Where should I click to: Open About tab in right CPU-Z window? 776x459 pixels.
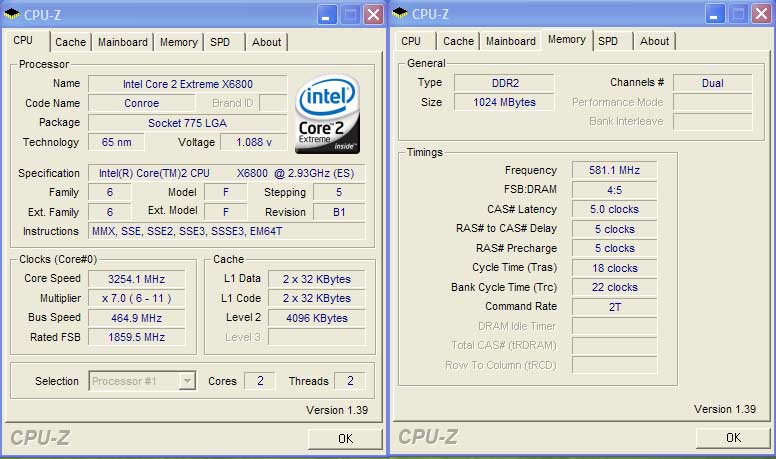pyautogui.click(x=654, y=41)
